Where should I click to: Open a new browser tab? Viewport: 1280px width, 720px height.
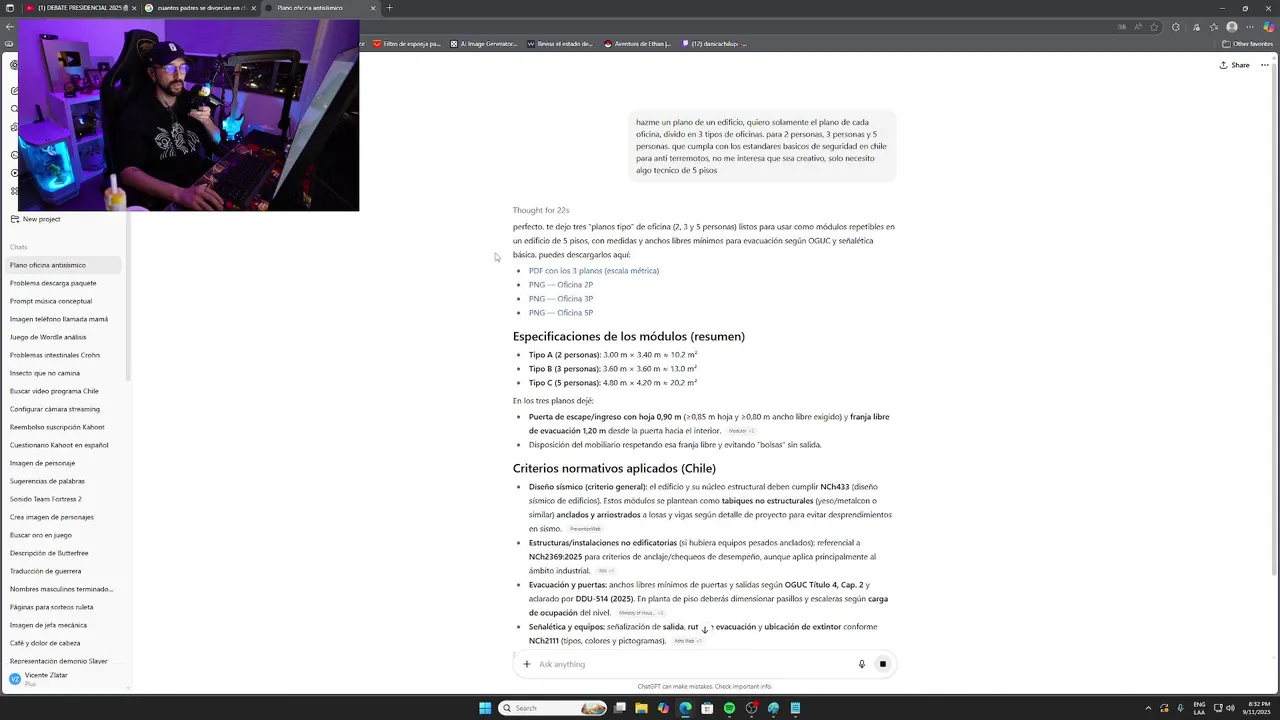(389, 8)
